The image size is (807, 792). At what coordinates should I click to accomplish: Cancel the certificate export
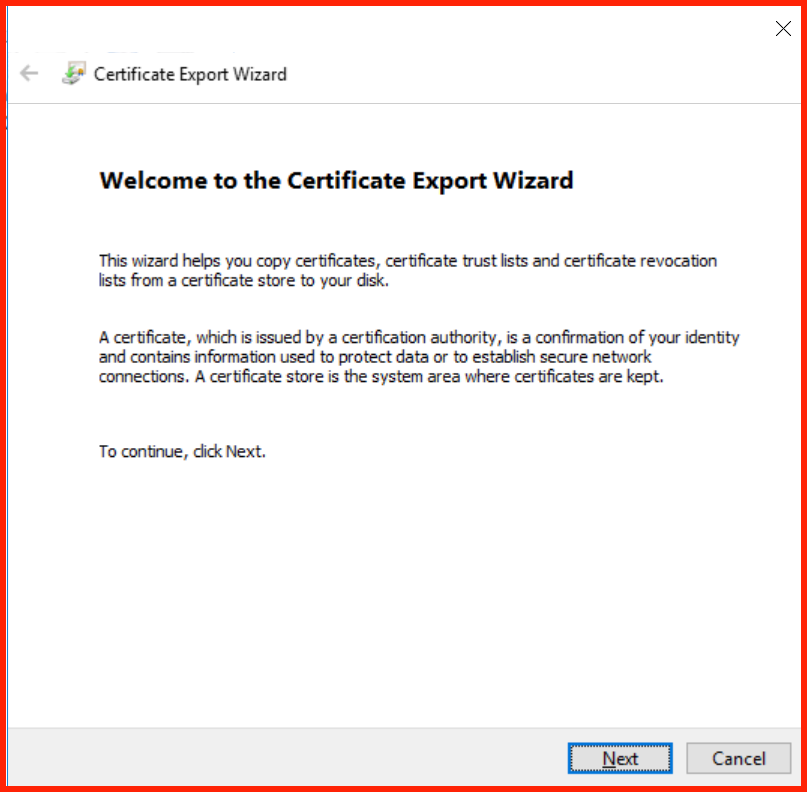[739, 758]
